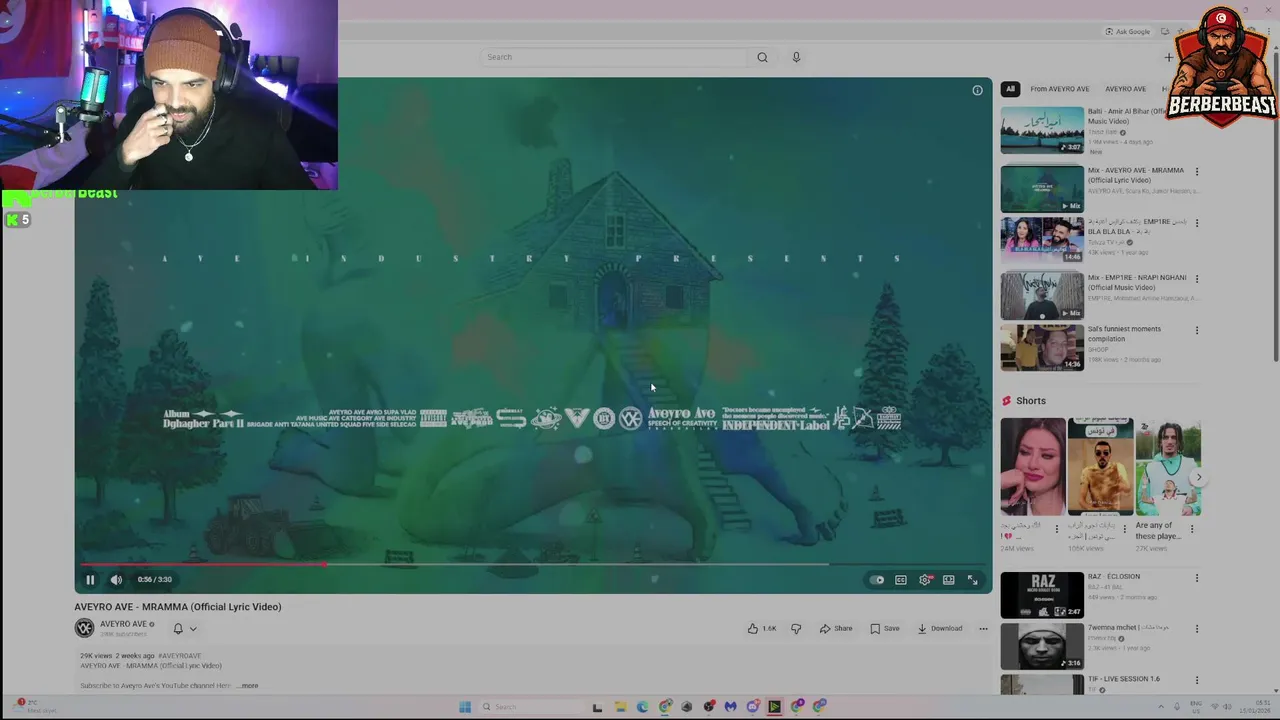The width and height of the screenshot is (1280, 720).
Task: Select the From AVEYRO AVE chip
Action: [1059, 89]
